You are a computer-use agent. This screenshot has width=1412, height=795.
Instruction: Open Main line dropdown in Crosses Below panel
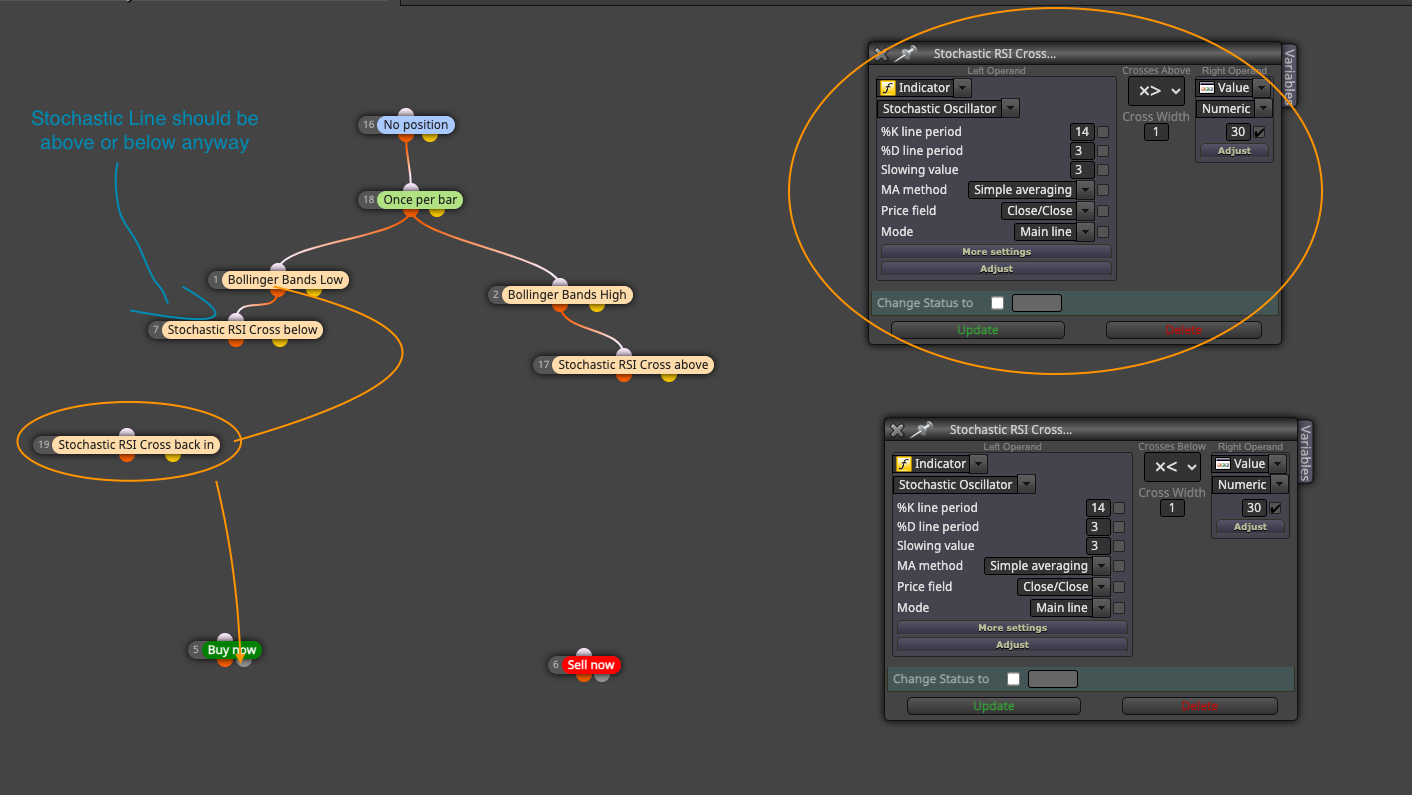(x=1101, y=608)
